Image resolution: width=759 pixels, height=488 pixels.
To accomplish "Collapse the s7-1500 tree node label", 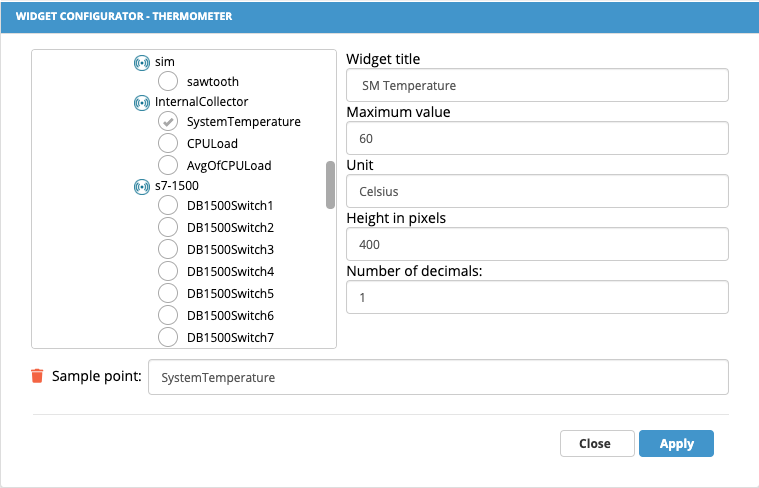I will (x=177, y=185).
